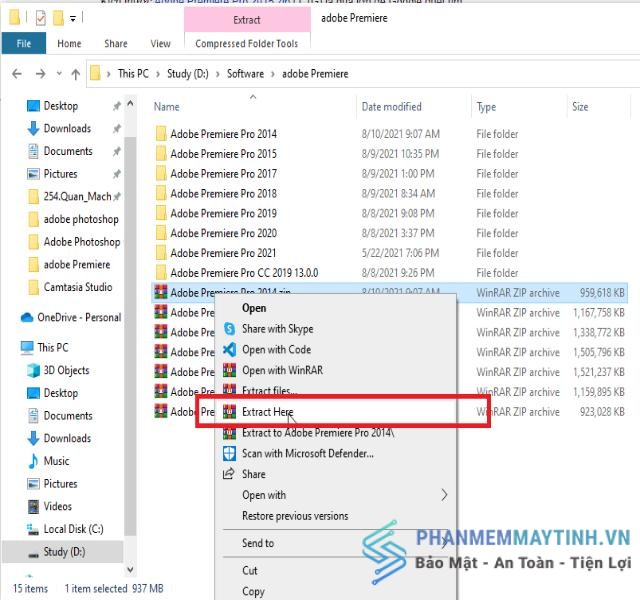Expand chevron after Software in breadcrumb

point(273,74)
